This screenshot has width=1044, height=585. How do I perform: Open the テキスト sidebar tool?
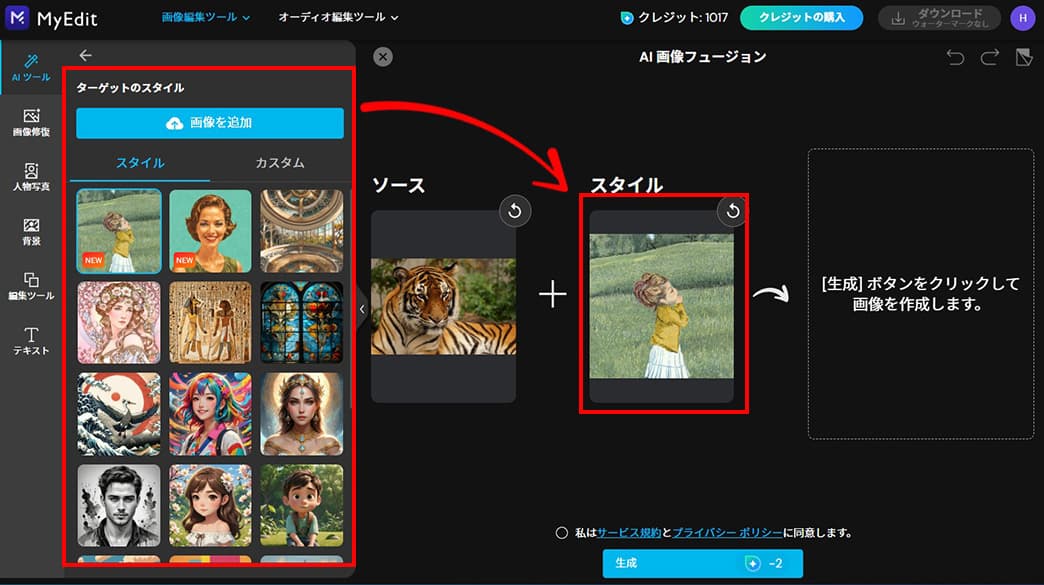tap(31, 341)
